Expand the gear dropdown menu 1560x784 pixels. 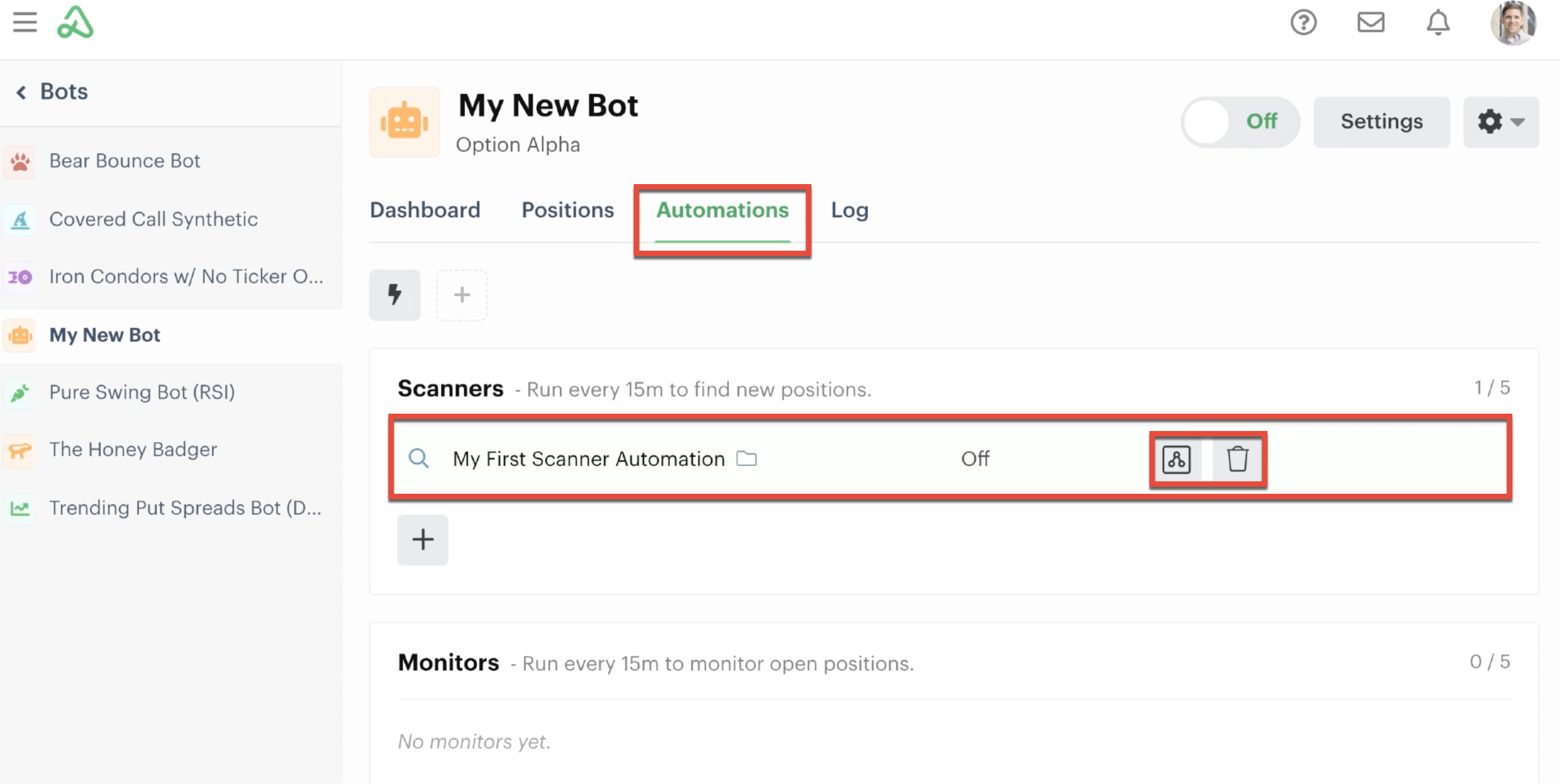coord(1500,122)
